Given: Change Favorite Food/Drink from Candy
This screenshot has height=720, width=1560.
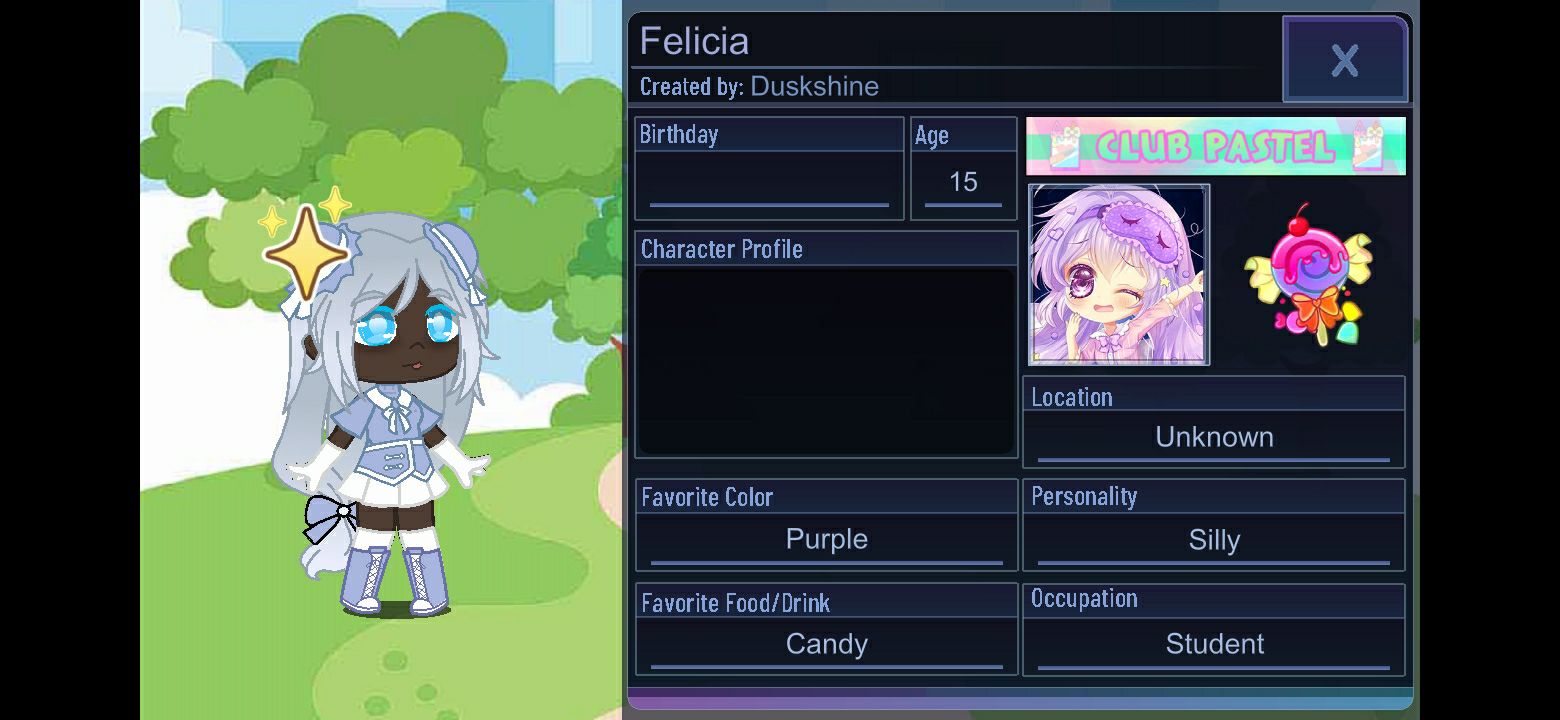Looking at the screenshot, I should click(826, 644).
